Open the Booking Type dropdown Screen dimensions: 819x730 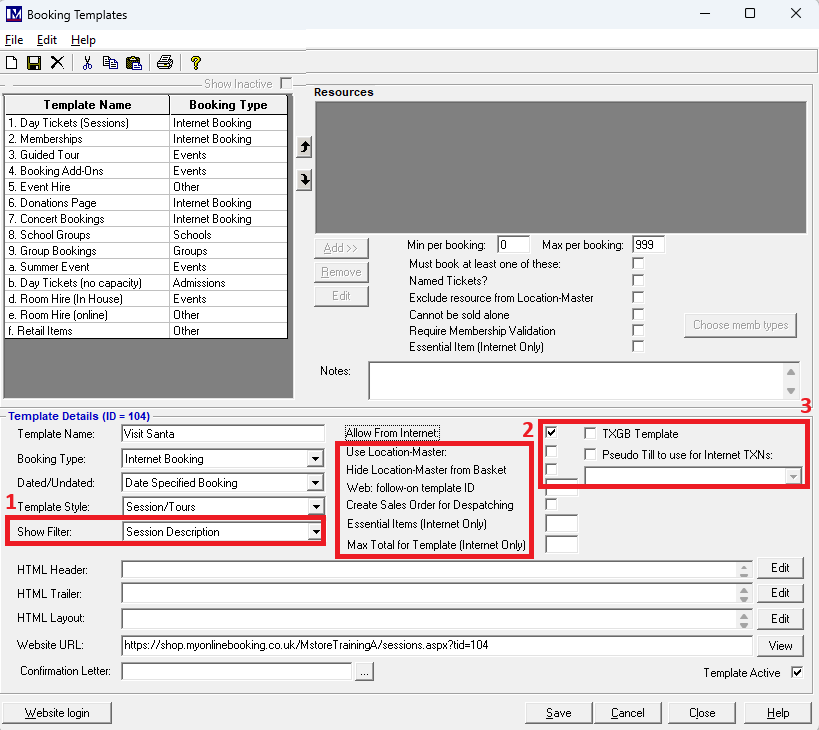click(x=315, y=459)
